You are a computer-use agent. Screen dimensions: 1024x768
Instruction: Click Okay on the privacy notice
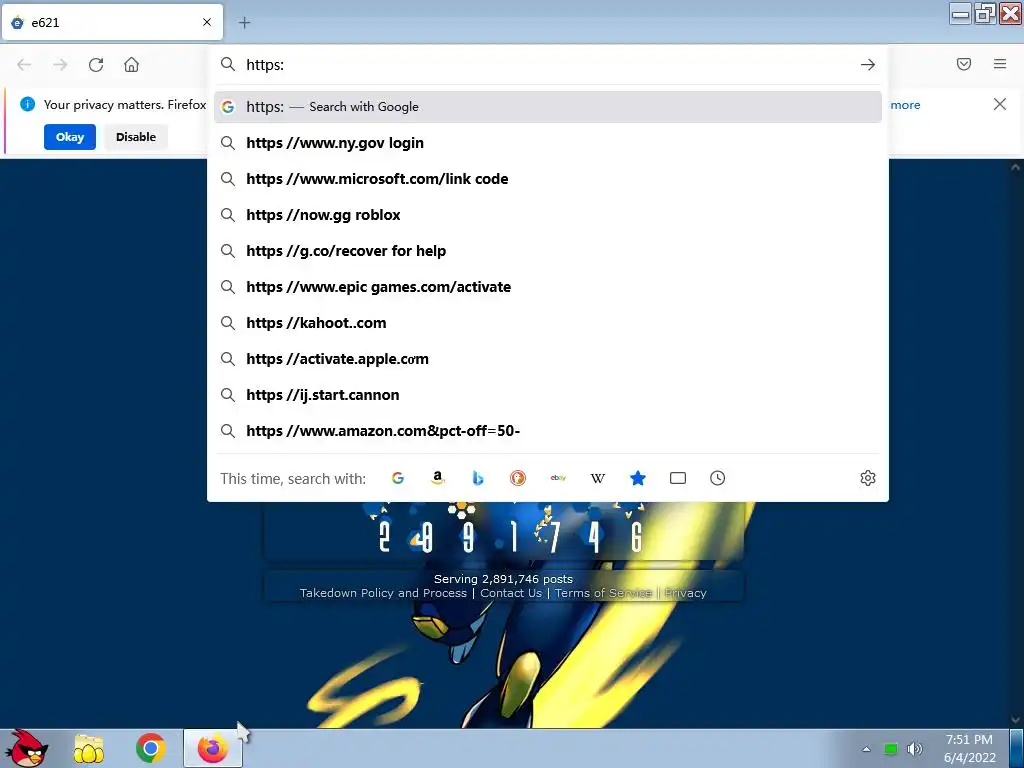tap(70, 137)
